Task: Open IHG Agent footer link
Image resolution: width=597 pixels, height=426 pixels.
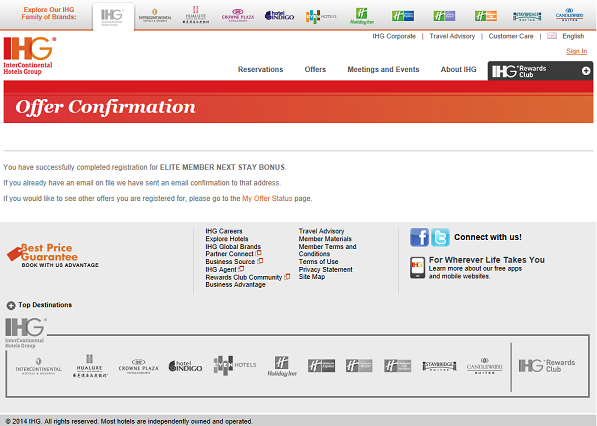Action: click(x=221, y=269)
